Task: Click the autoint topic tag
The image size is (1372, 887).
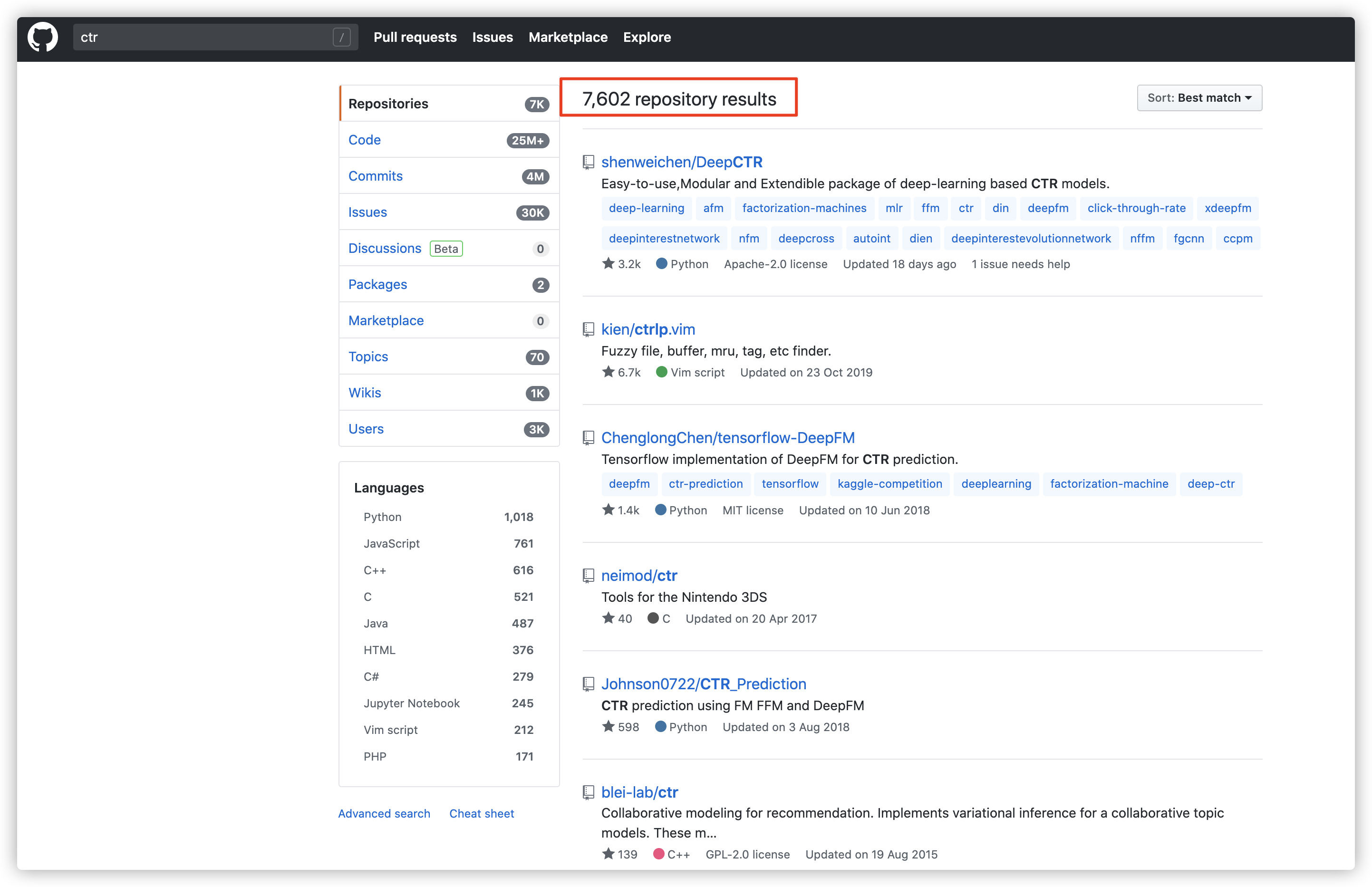Action: click(x=871, y=239)
